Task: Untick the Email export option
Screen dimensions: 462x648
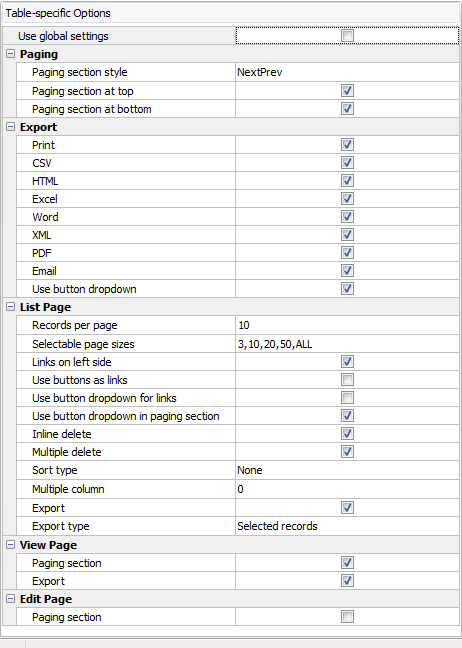Action: click(347, 271)
